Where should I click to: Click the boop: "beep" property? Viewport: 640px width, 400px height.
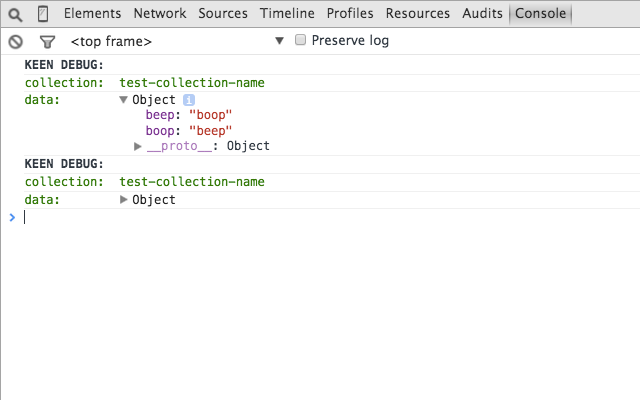(x=189, y=131)
